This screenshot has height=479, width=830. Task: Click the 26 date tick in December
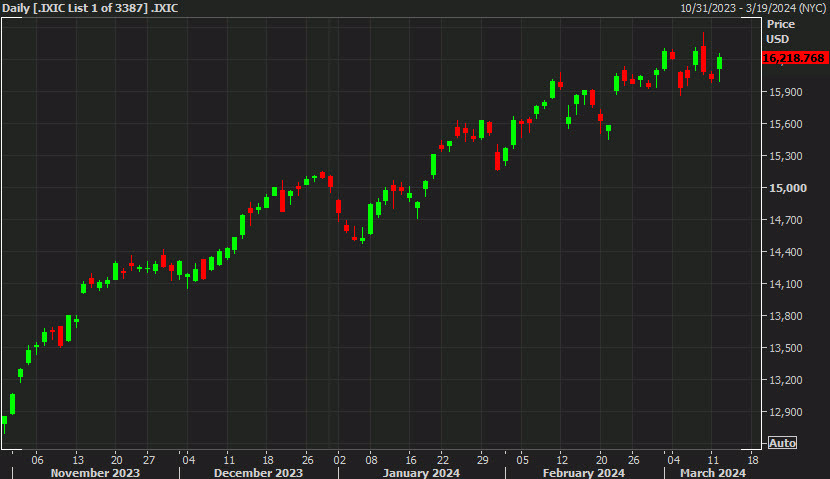(x=308, y=459)
